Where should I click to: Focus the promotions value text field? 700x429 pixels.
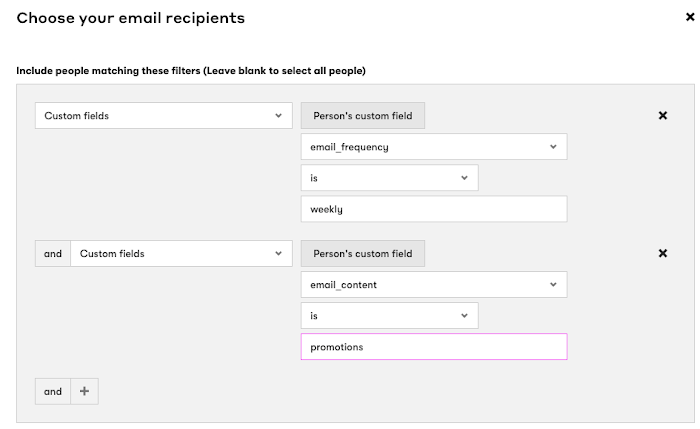pyautogui.click(x=434, y=347)
